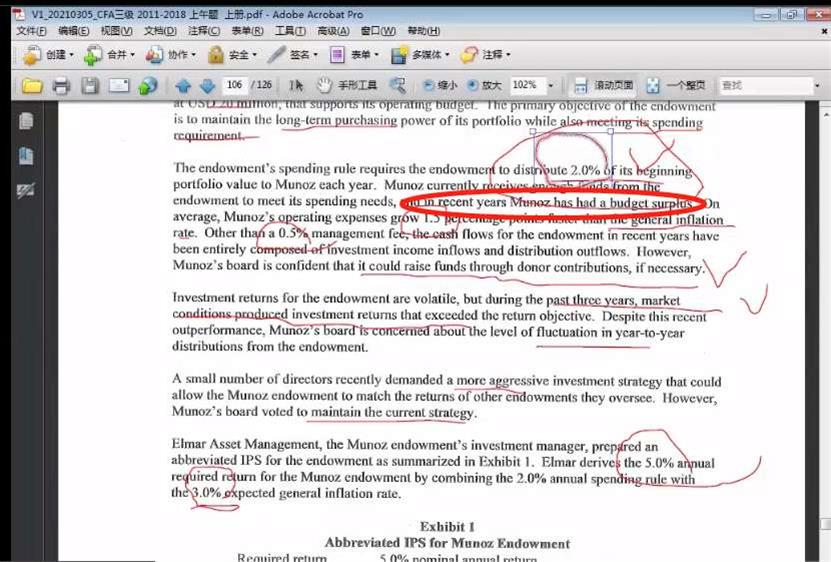Image resolution: width=831 pixels, height=562 pixels.
Task: Choose the text select cursor tool
Action: 296,85
